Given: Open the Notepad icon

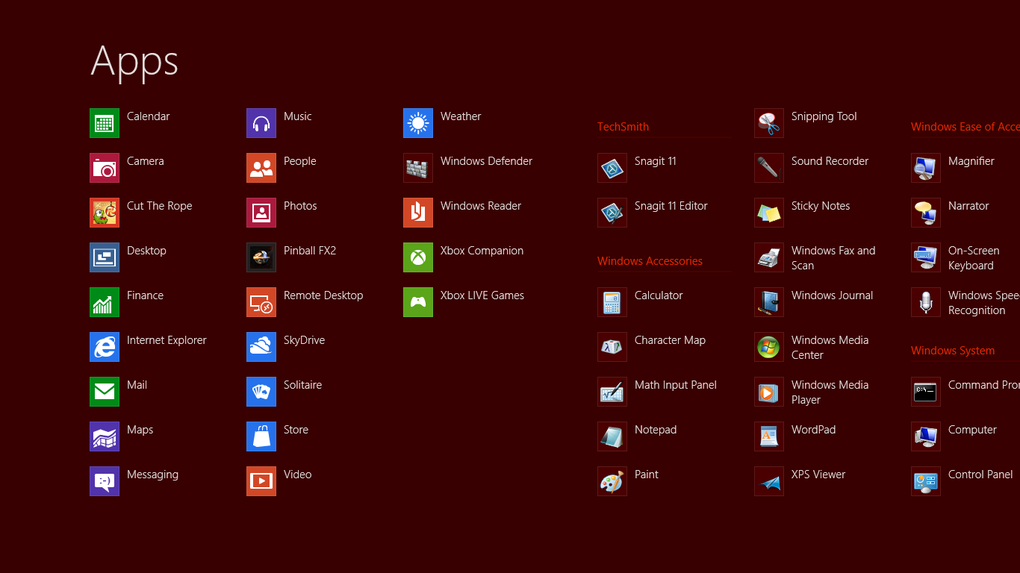Looking at the screenshot, I should pos(612,436).
